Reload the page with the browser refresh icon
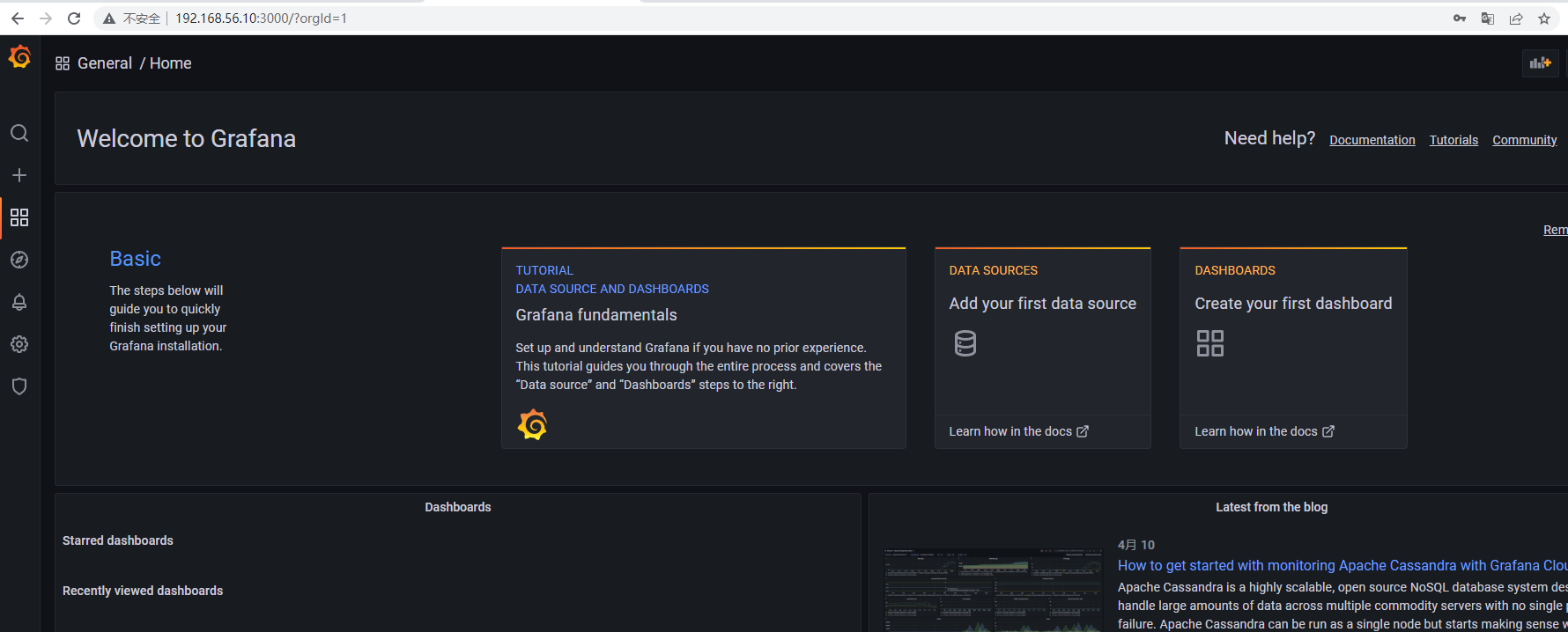The width and height of the screenshot is (1568, 632). tap(74, 18)
